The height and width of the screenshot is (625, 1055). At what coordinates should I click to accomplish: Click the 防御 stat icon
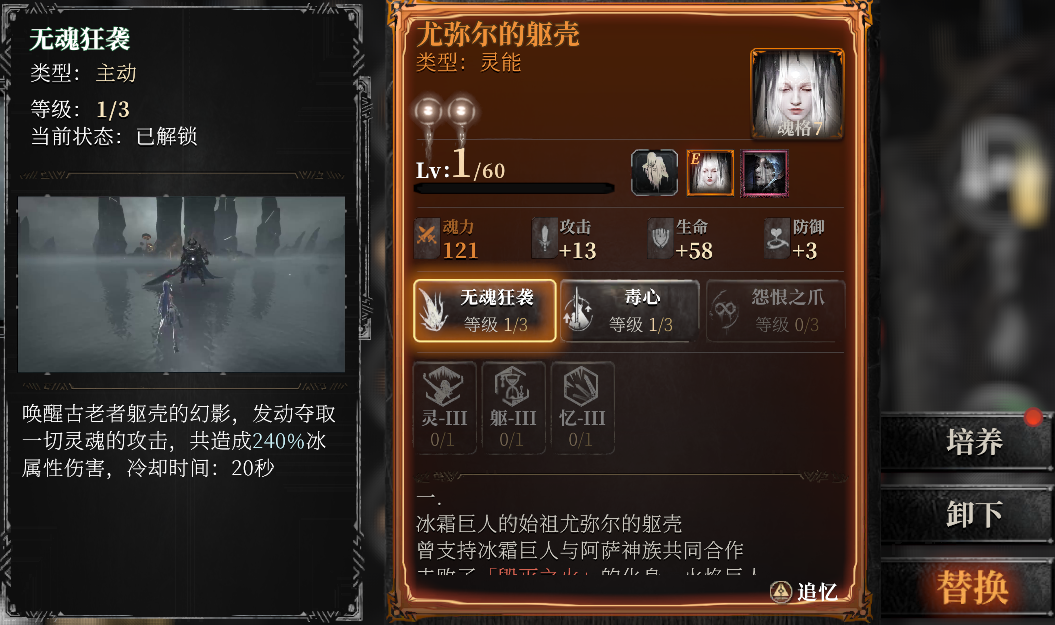[777, 239]
